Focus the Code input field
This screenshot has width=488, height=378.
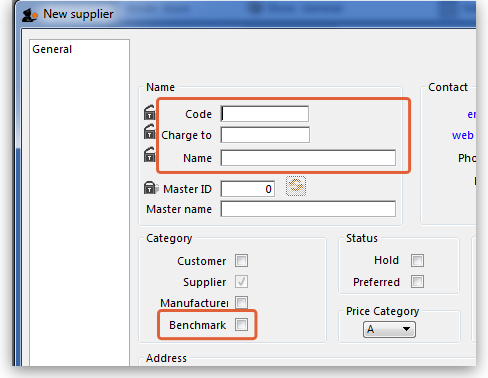(265, 114)
